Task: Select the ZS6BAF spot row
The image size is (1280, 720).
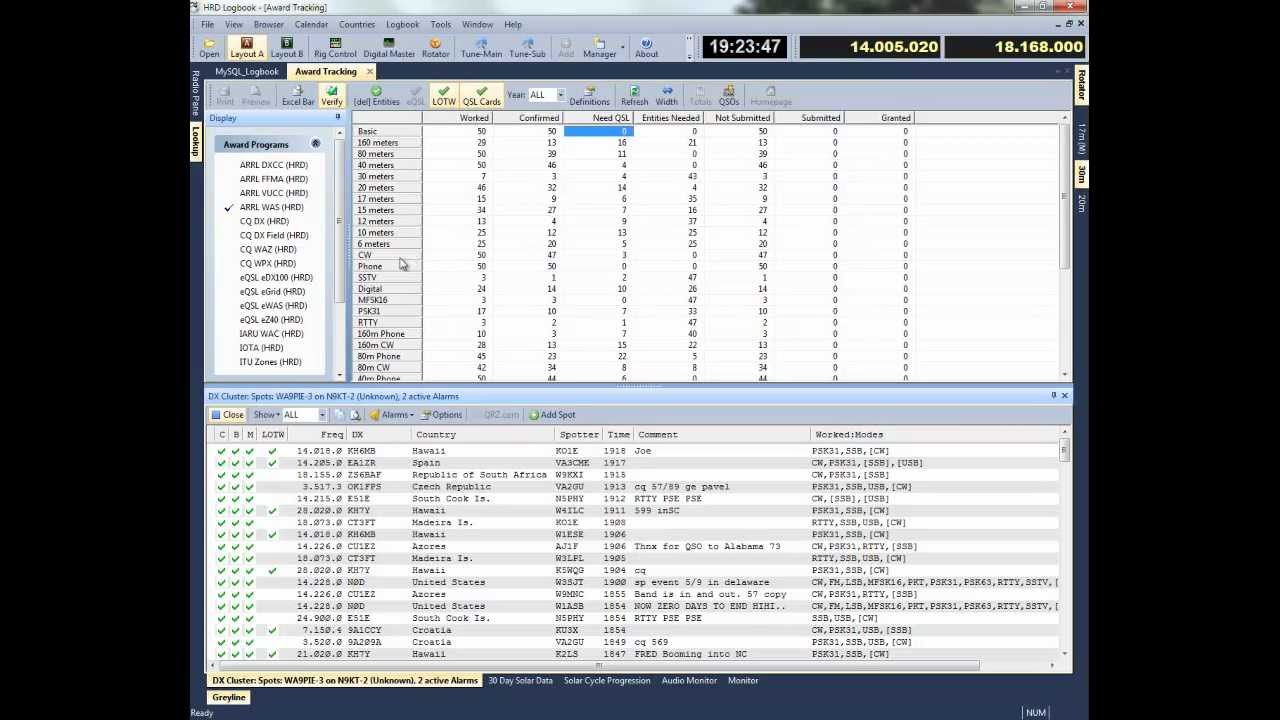Action: pyautogui.click(x=635, y=475)
